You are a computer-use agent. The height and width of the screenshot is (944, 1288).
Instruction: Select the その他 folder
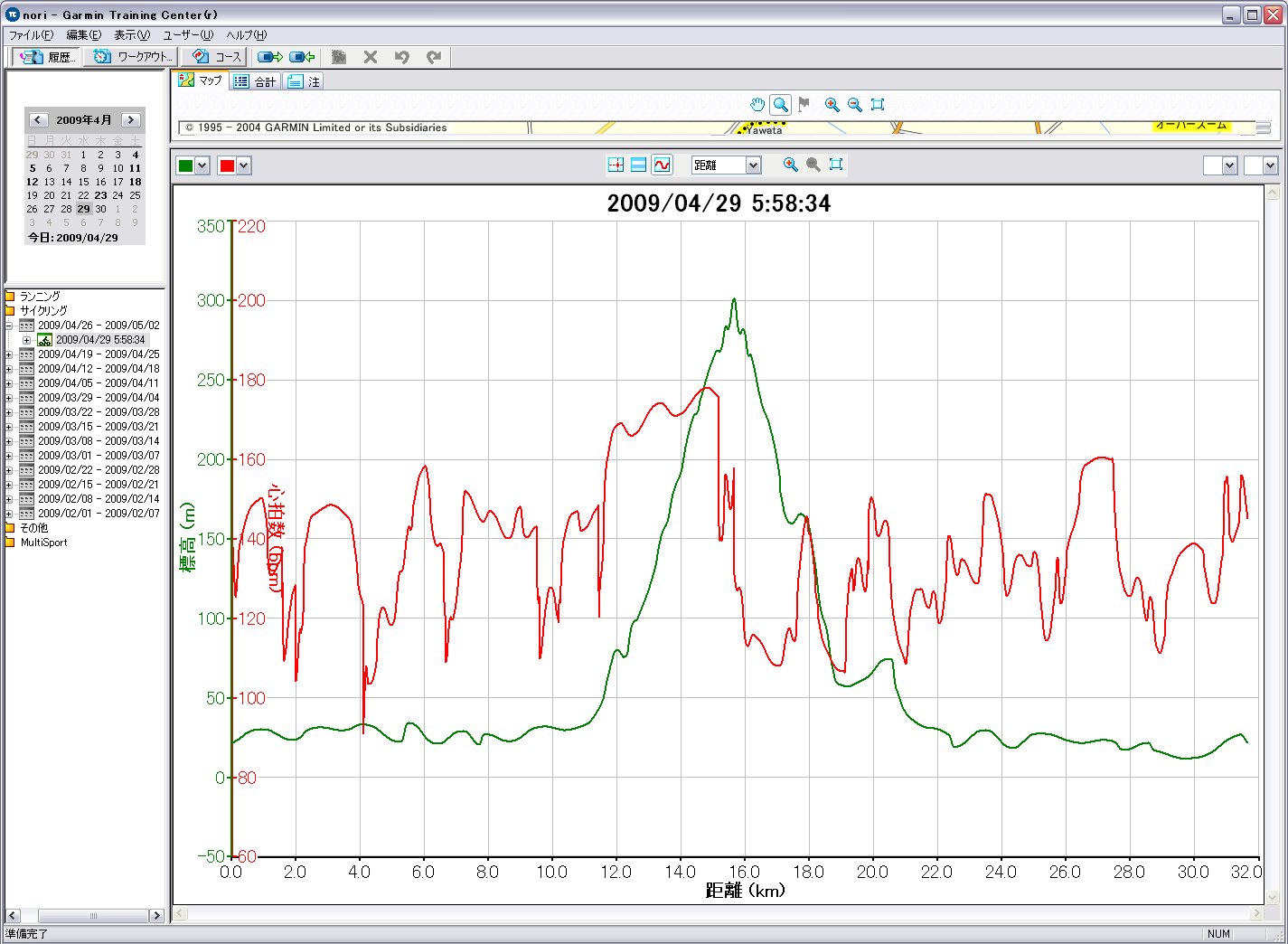[34, 528]
